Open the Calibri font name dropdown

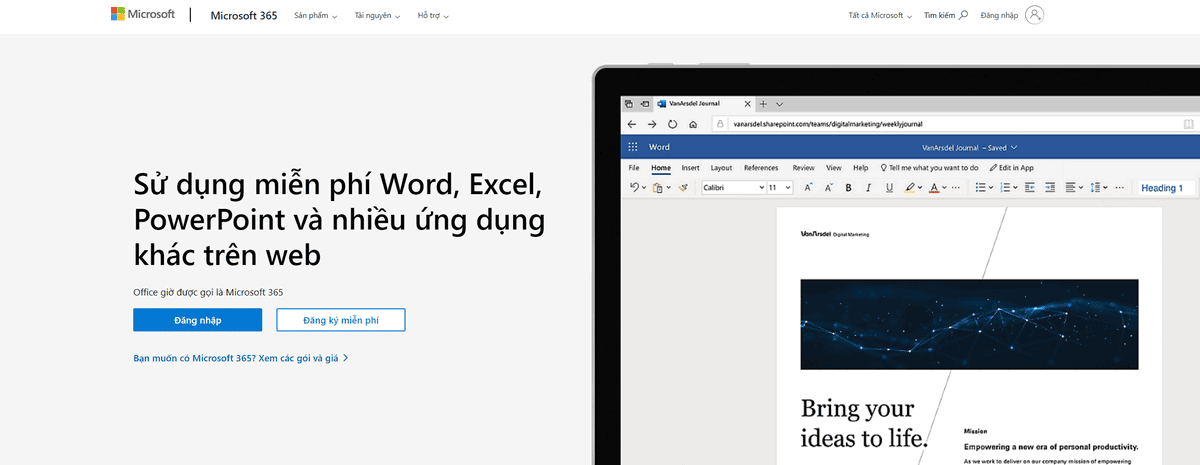[732, 187]
